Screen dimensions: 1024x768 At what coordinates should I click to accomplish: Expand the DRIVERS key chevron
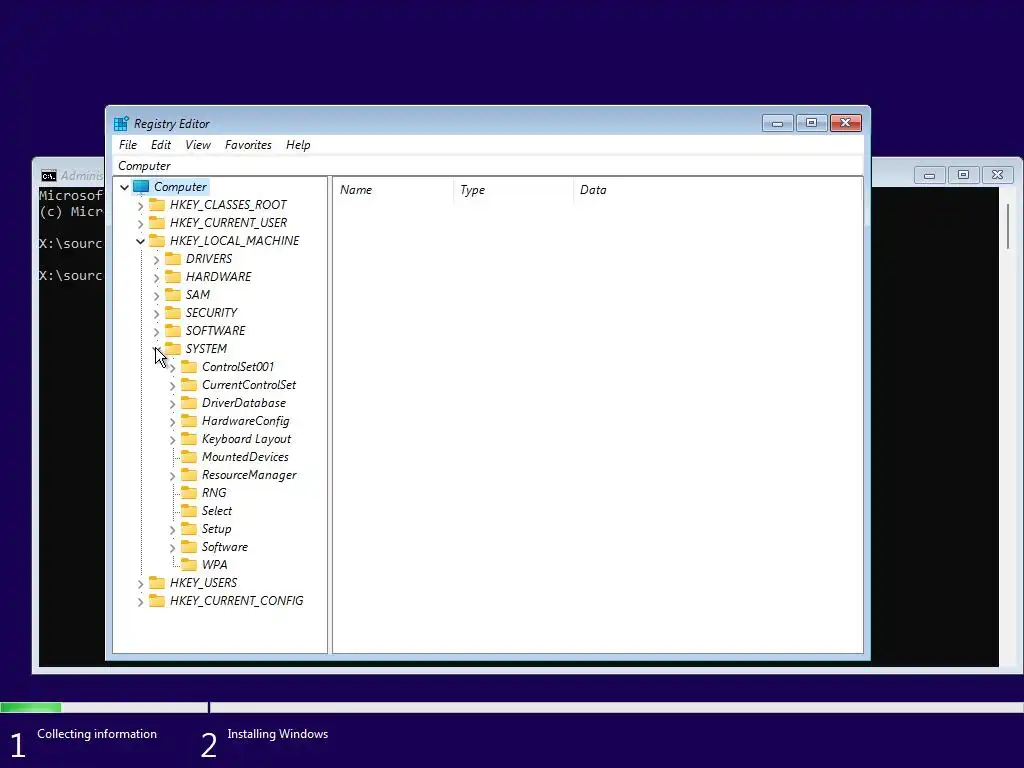157,260
